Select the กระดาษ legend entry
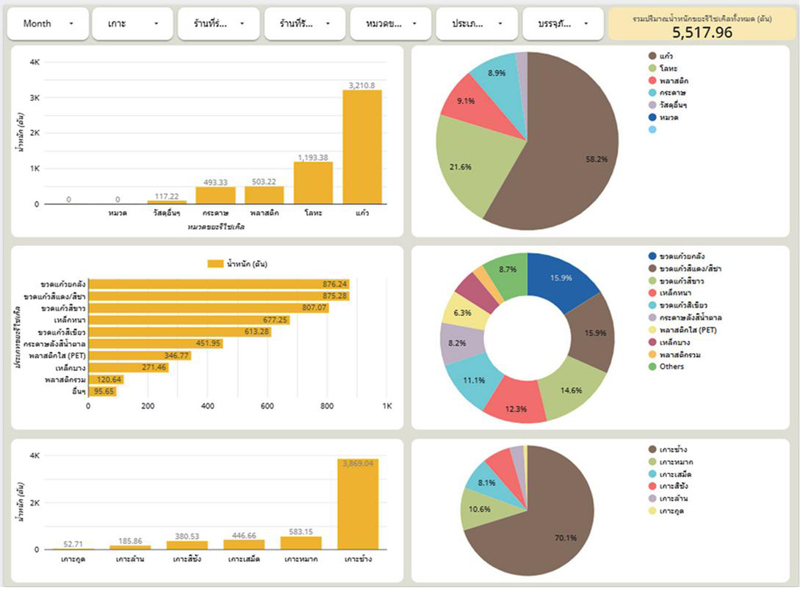The image size is (800, 589). coord(673,92)
